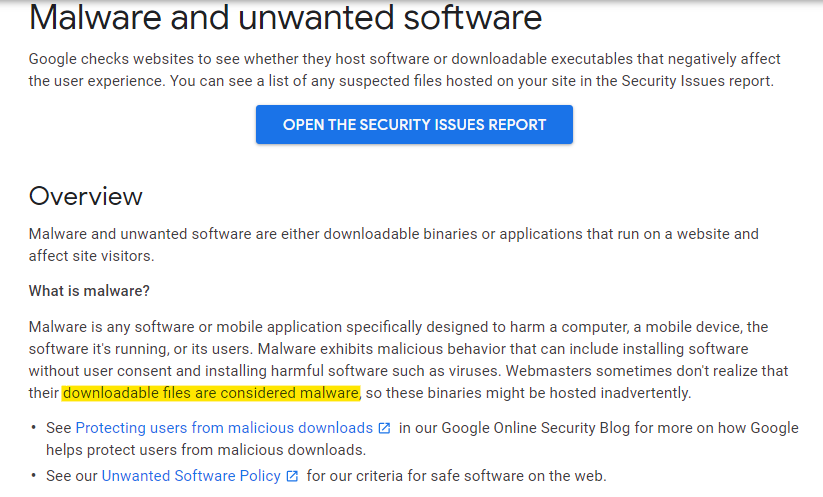Click the Open the Security Issues Report button
The image size is (823, 497).
(x=414, y=124)
